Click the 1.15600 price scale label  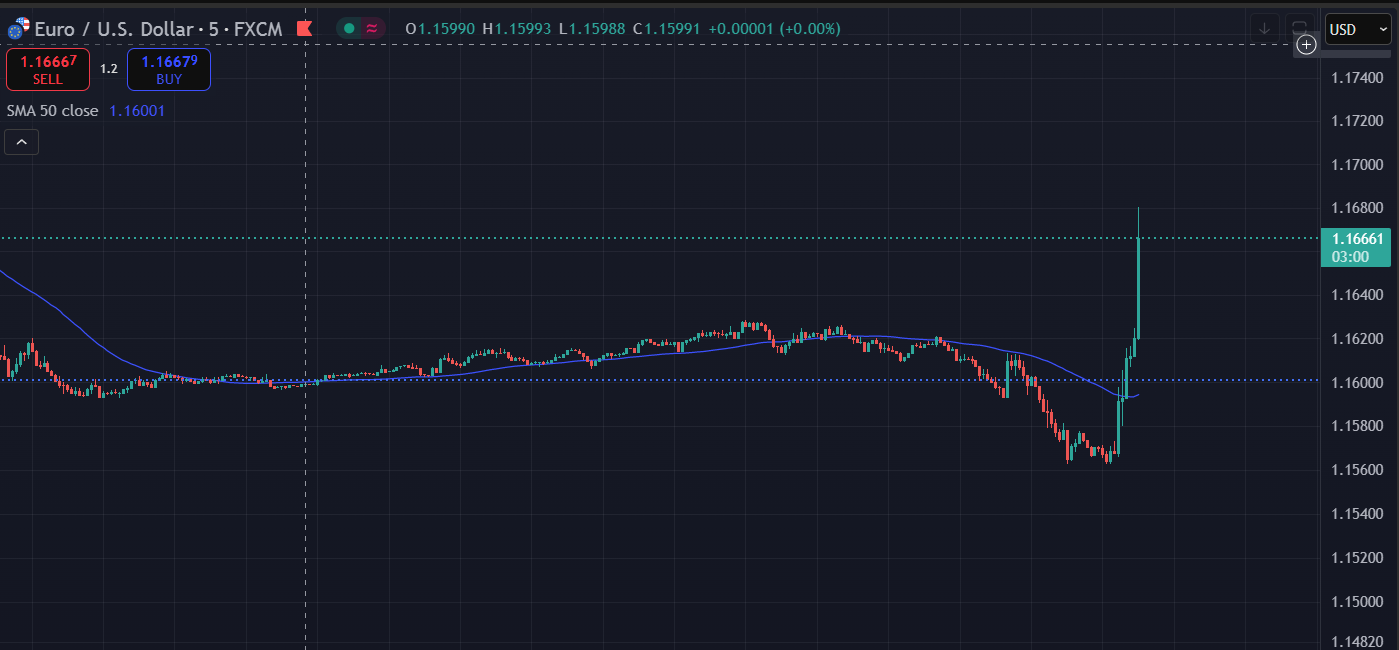tap(1358, 470)
